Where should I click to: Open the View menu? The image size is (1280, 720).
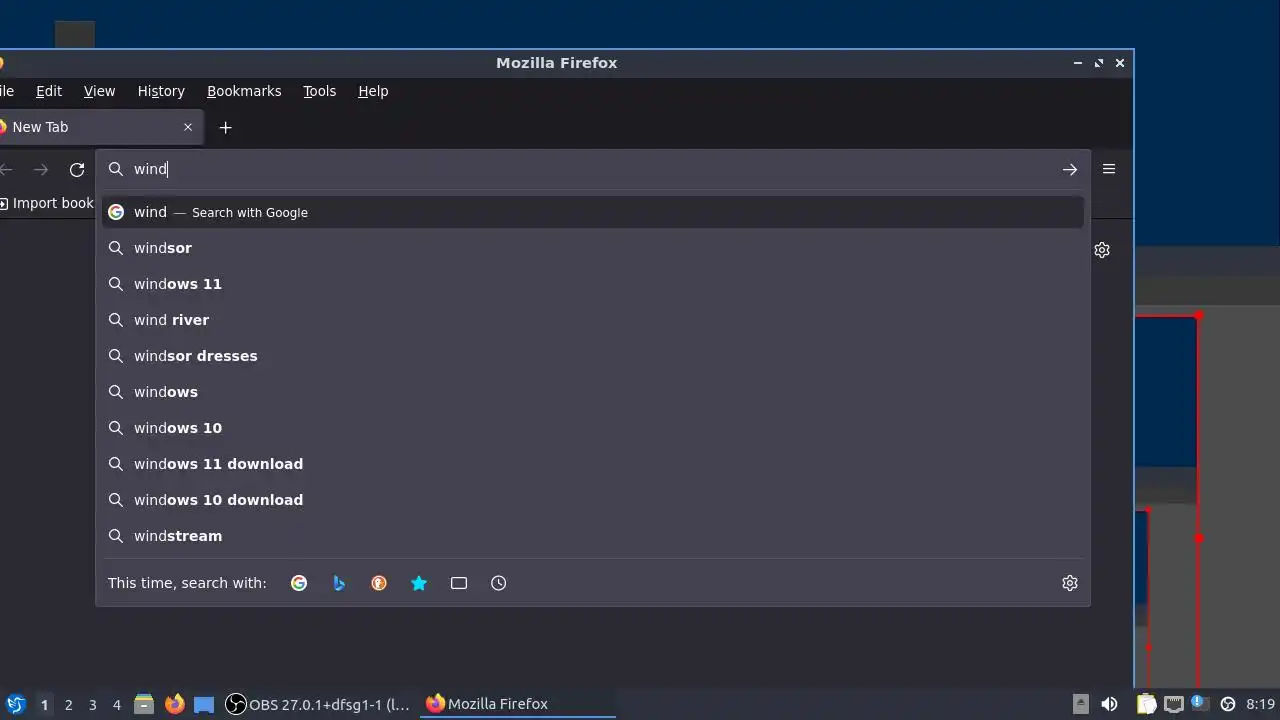pyautogui.click(x=99, y=91)
